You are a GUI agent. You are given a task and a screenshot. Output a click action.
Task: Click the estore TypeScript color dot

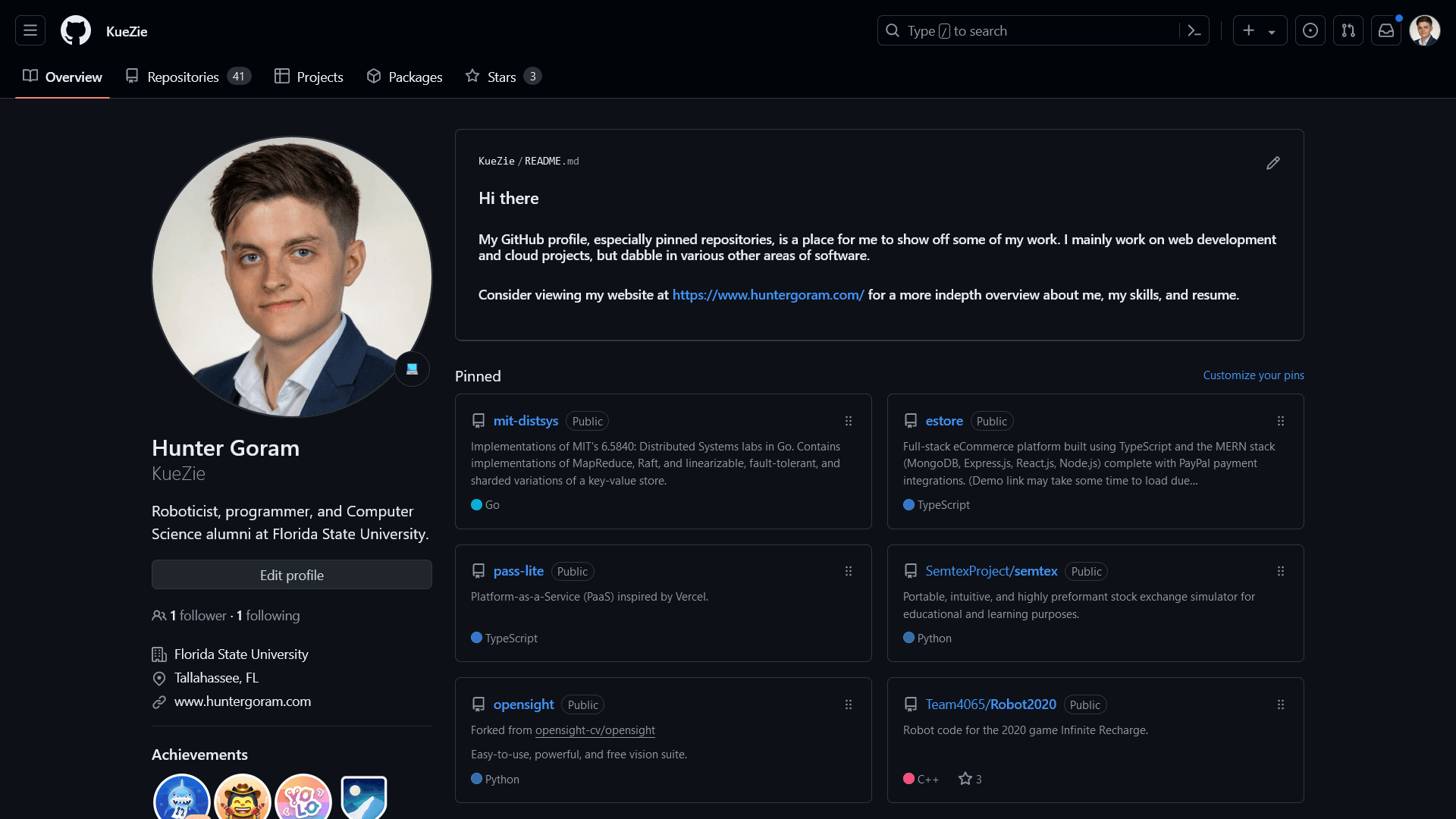click(908, 504)
